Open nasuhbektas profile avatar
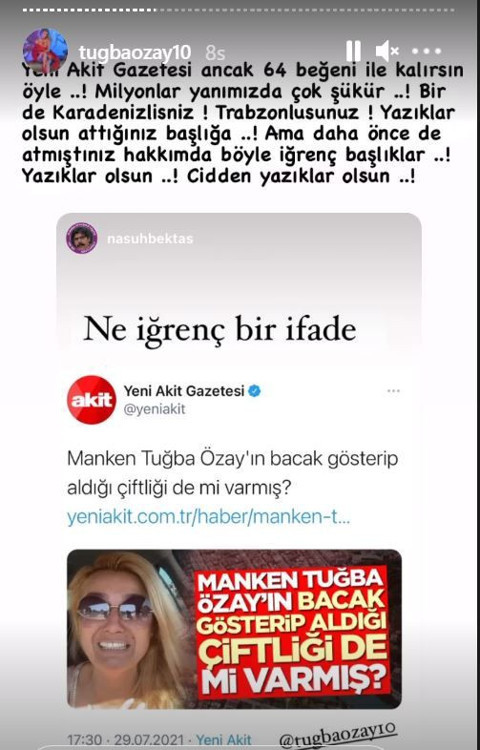480x750 pixels. tap(82, 238)
